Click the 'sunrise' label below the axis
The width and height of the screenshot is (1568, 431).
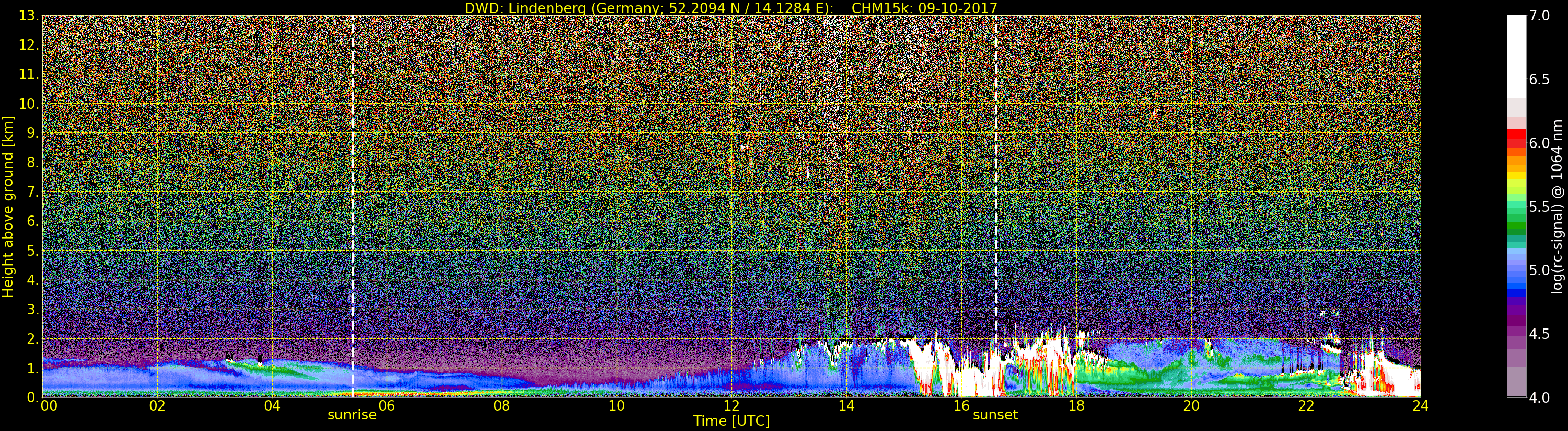click(352, 415)
